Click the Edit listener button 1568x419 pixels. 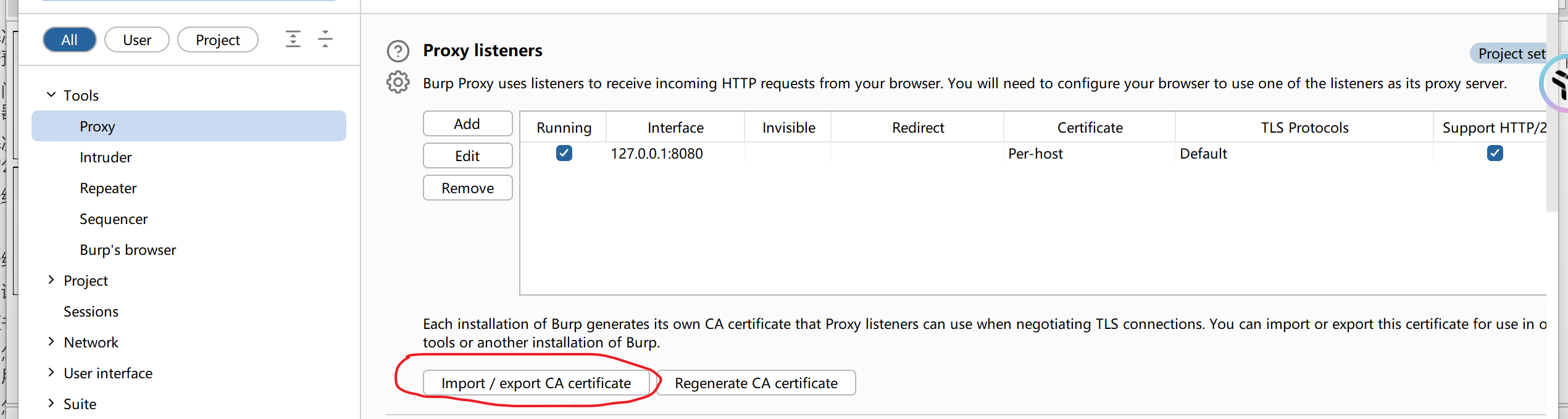coord(467,156)
